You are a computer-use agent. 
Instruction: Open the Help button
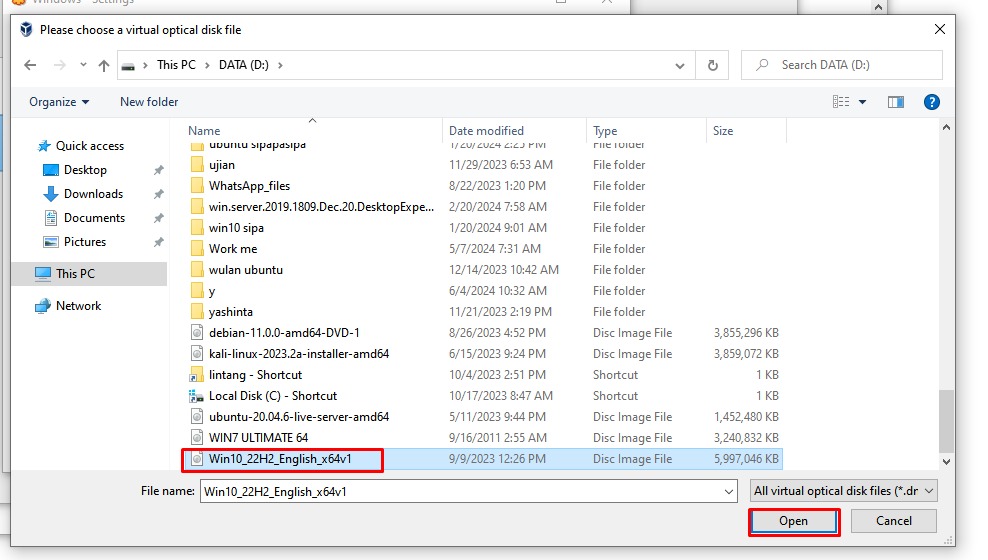click(931, 102)
